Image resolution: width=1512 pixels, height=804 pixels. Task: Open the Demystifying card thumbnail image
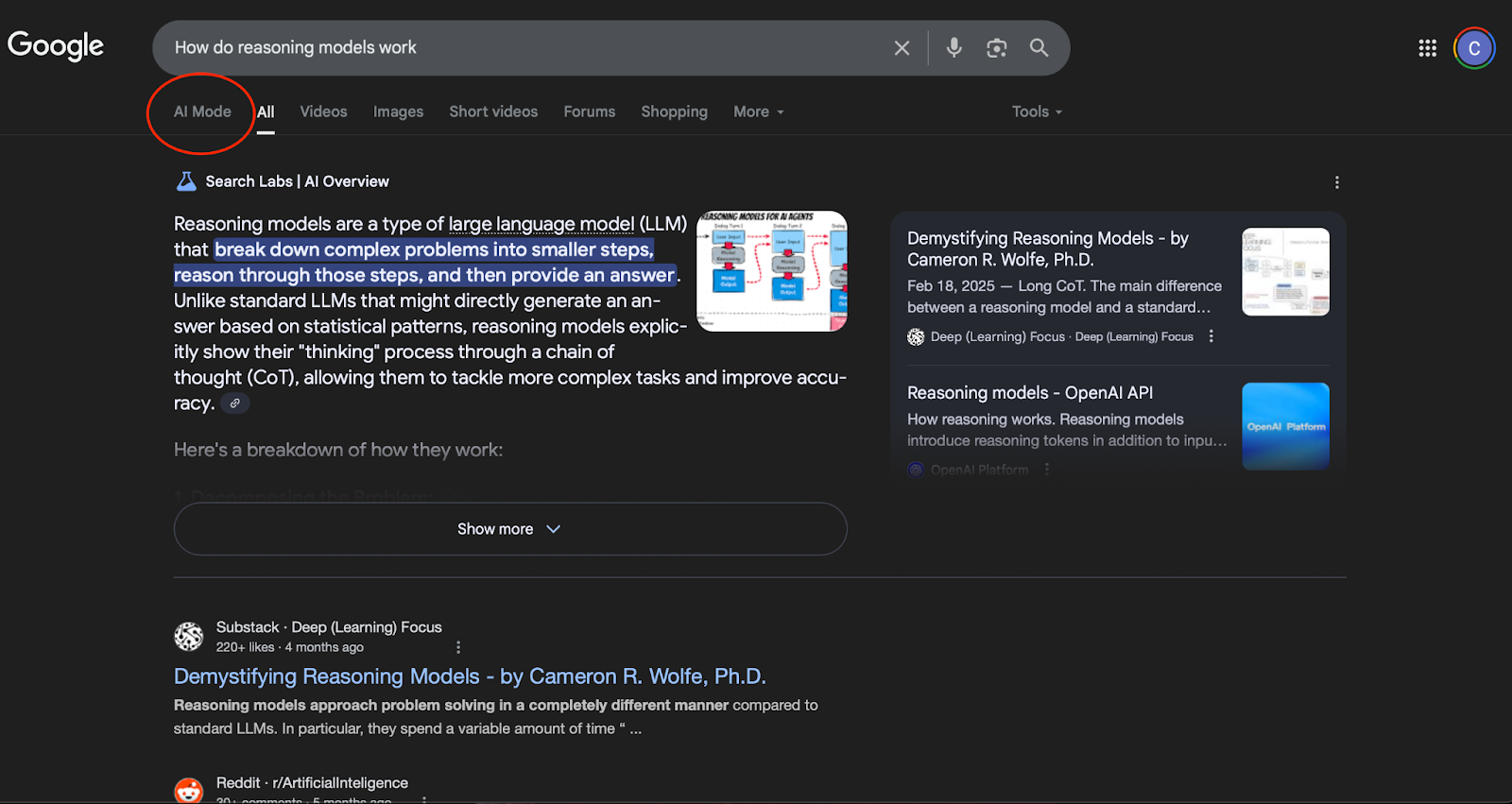coord(1285,272)
